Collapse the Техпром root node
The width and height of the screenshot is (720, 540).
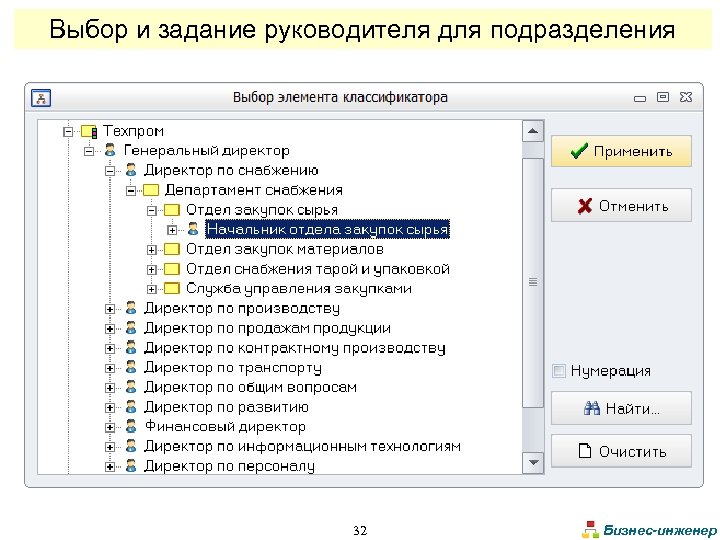coord(68,132)
